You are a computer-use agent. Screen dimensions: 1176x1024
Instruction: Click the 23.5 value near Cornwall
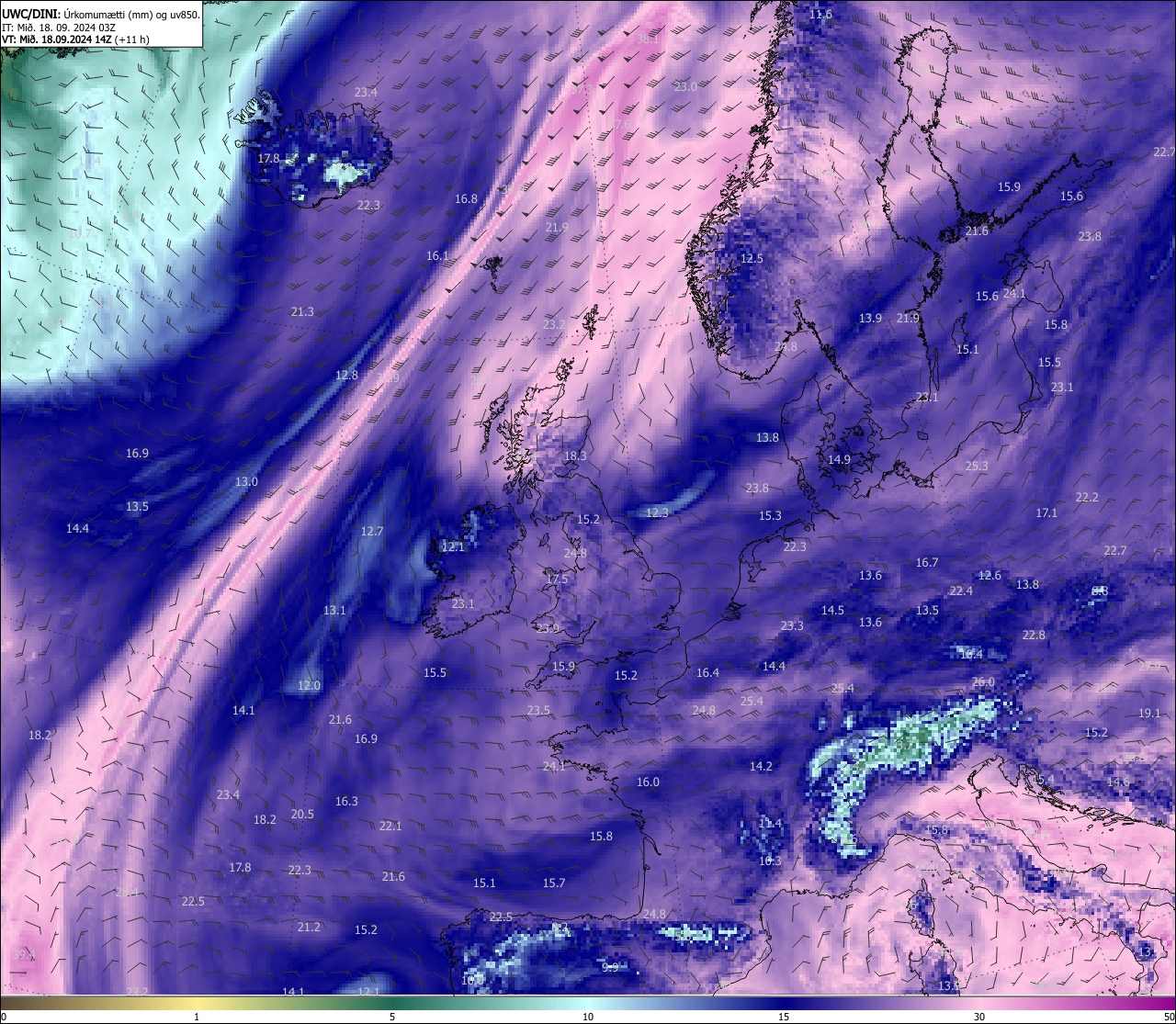click(x=538, y=710)
